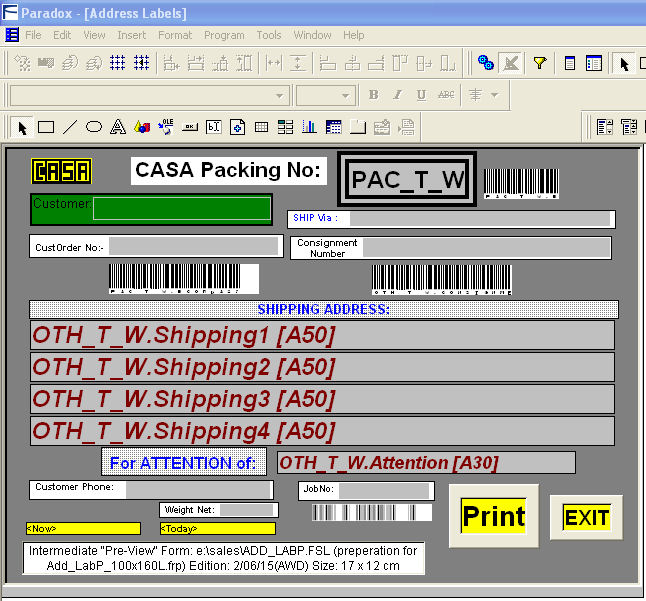
Task: Select the JobNo field
Action: [366, 491]
